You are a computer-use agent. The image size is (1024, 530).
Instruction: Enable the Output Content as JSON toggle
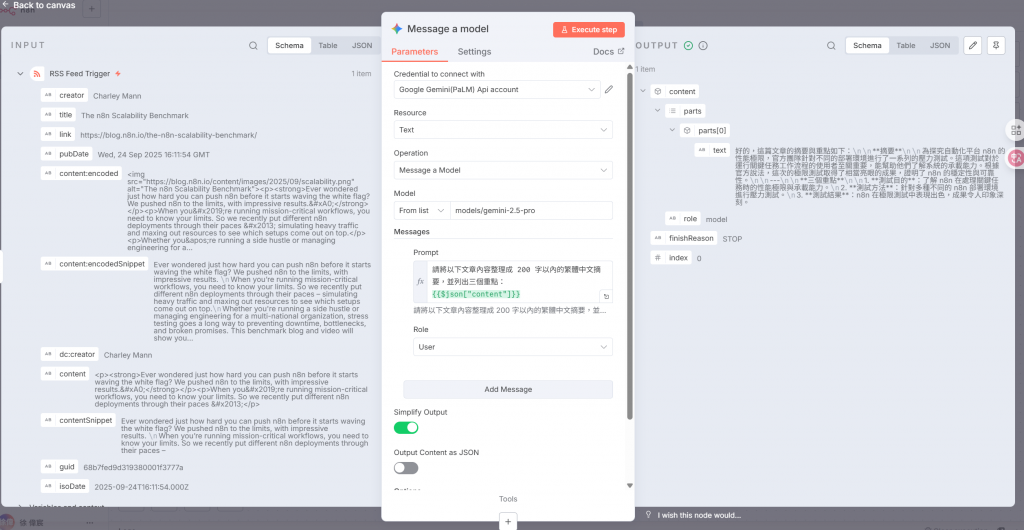tap(406, 468)
